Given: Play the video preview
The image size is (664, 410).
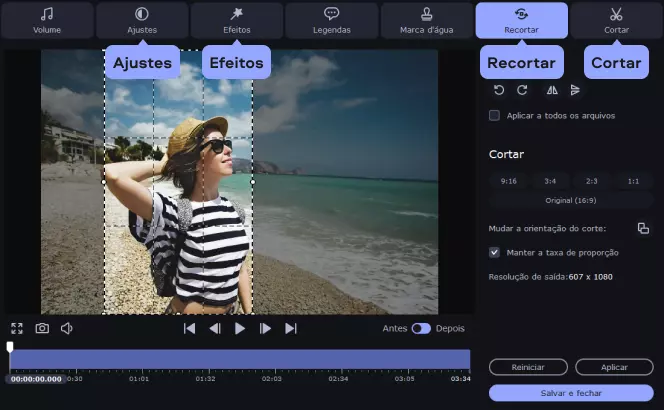Looking at the screenshot, I should coord(240,328).
